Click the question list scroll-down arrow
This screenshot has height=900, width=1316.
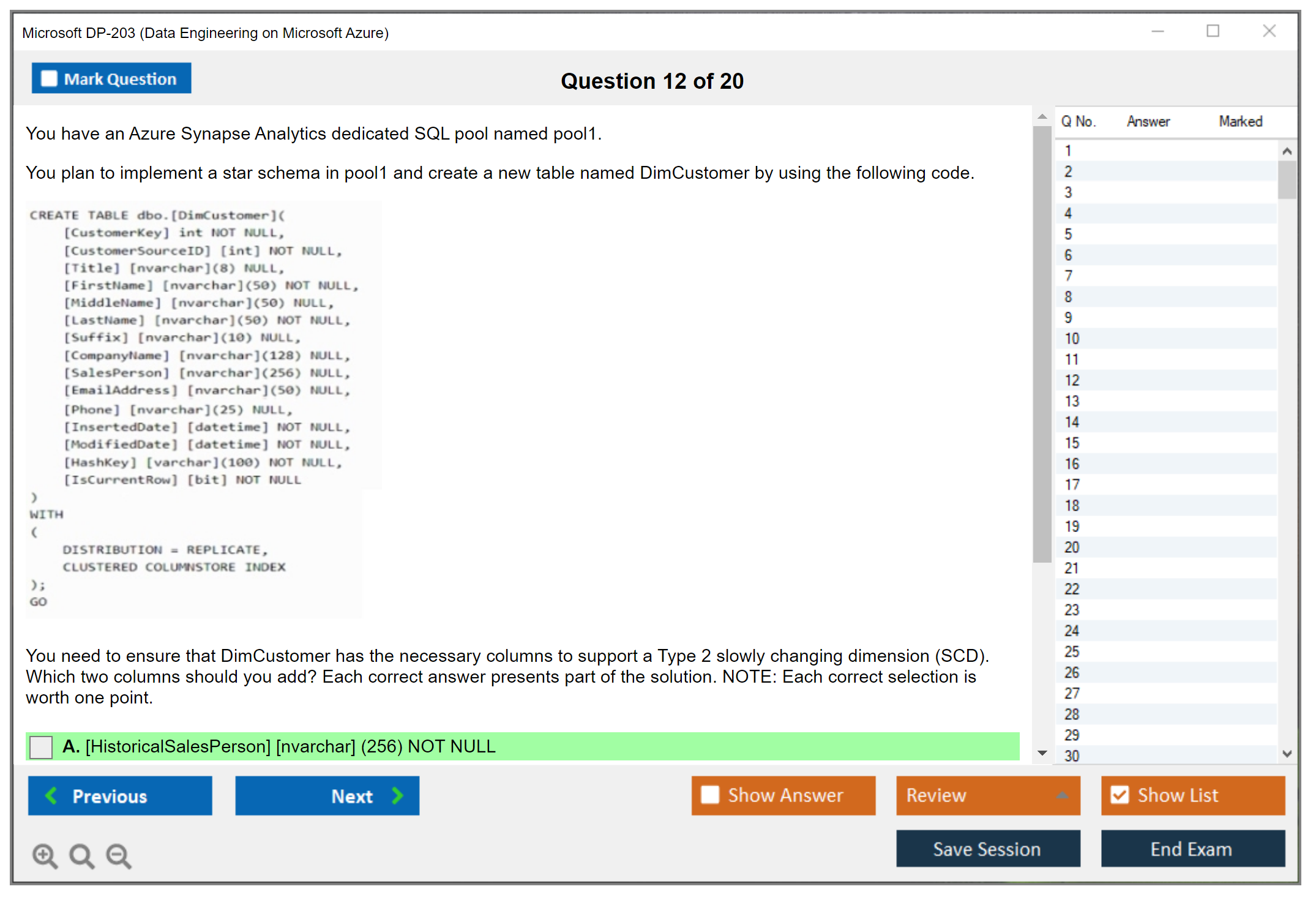tap(1287, 754)
